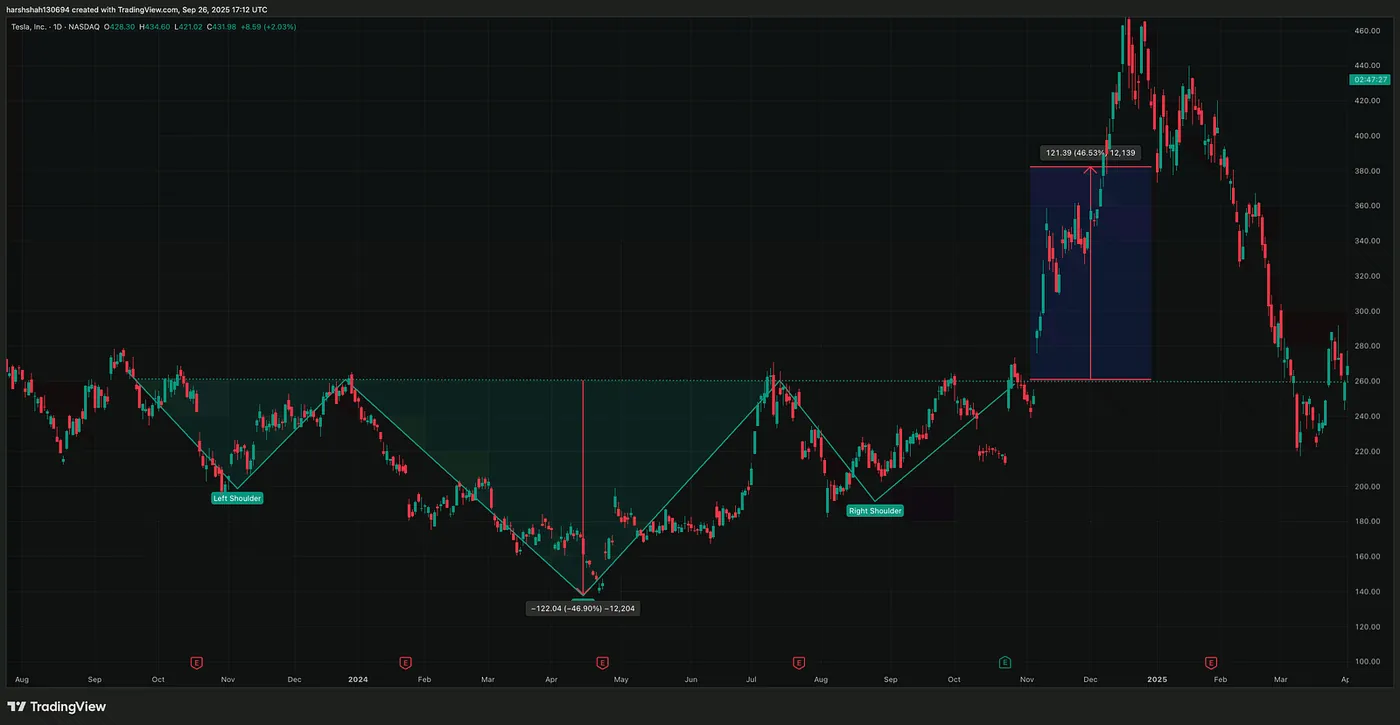Click the 100.00 price axis label

point(1367,661)
